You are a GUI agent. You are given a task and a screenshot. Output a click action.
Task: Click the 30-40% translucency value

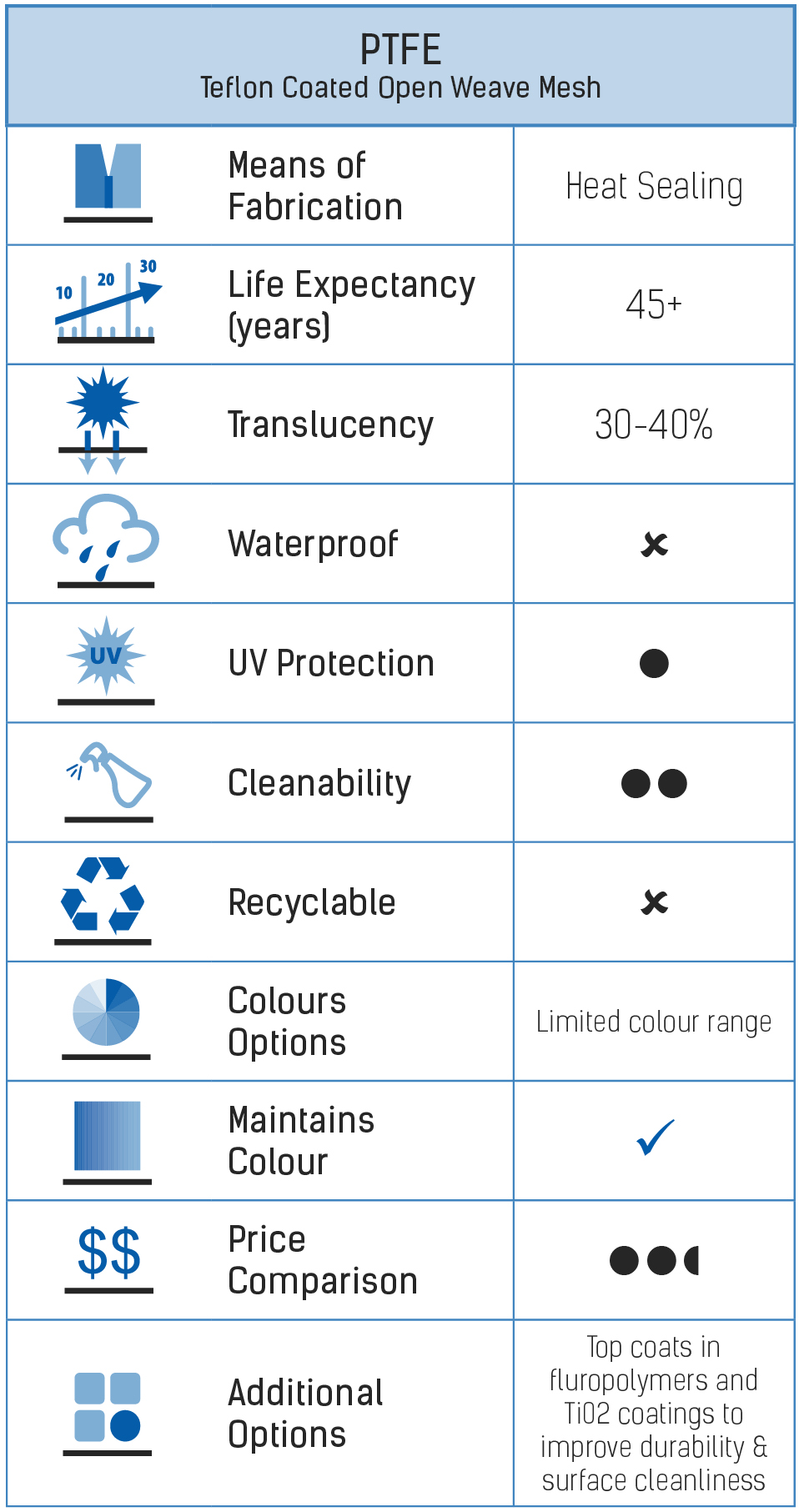(x=654, y=424)
